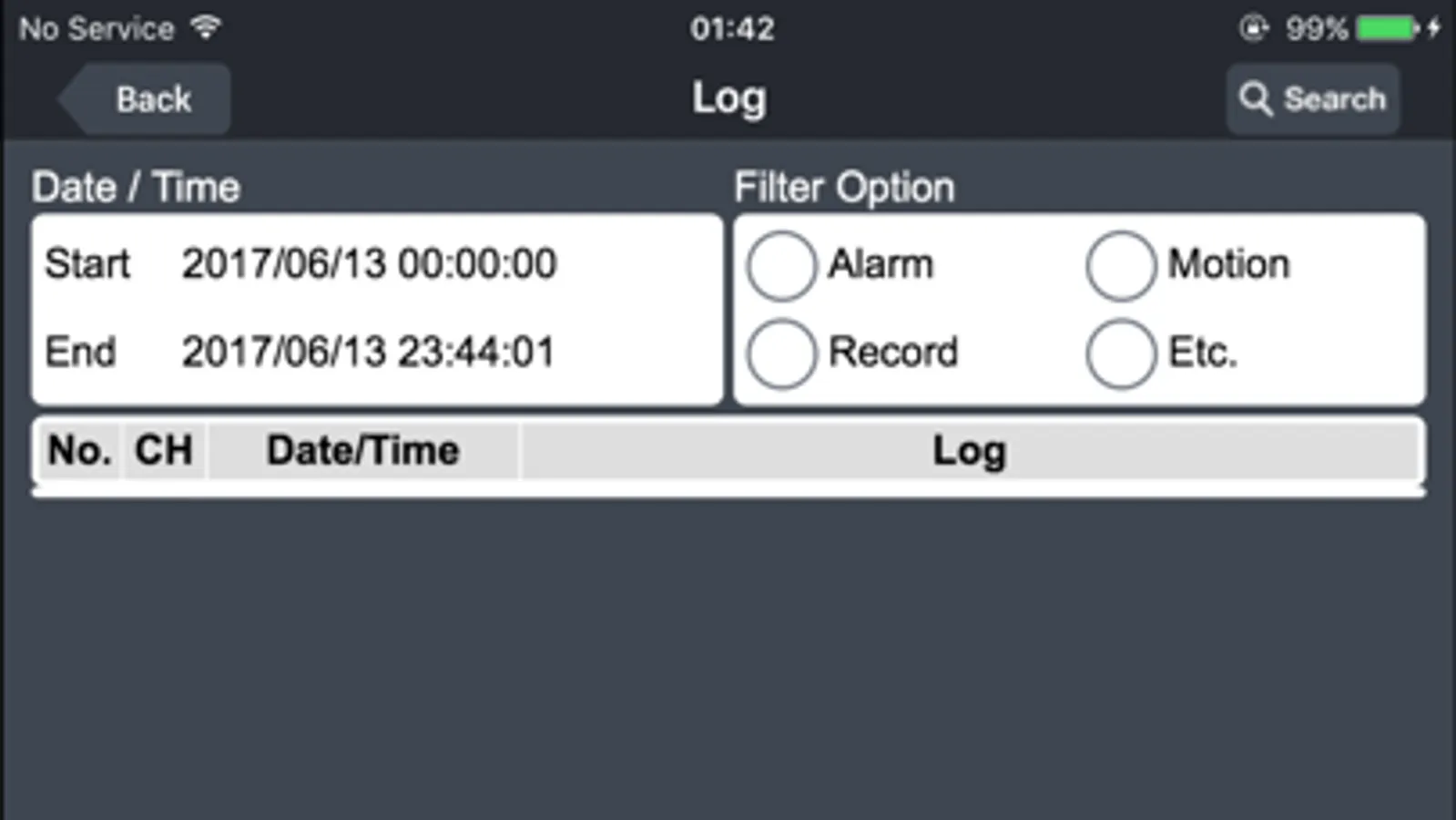Image resolution: width=1456 pixels, height=820 pixels.
Task: Tap the charging bolt icon
Action: (1434, 28)
